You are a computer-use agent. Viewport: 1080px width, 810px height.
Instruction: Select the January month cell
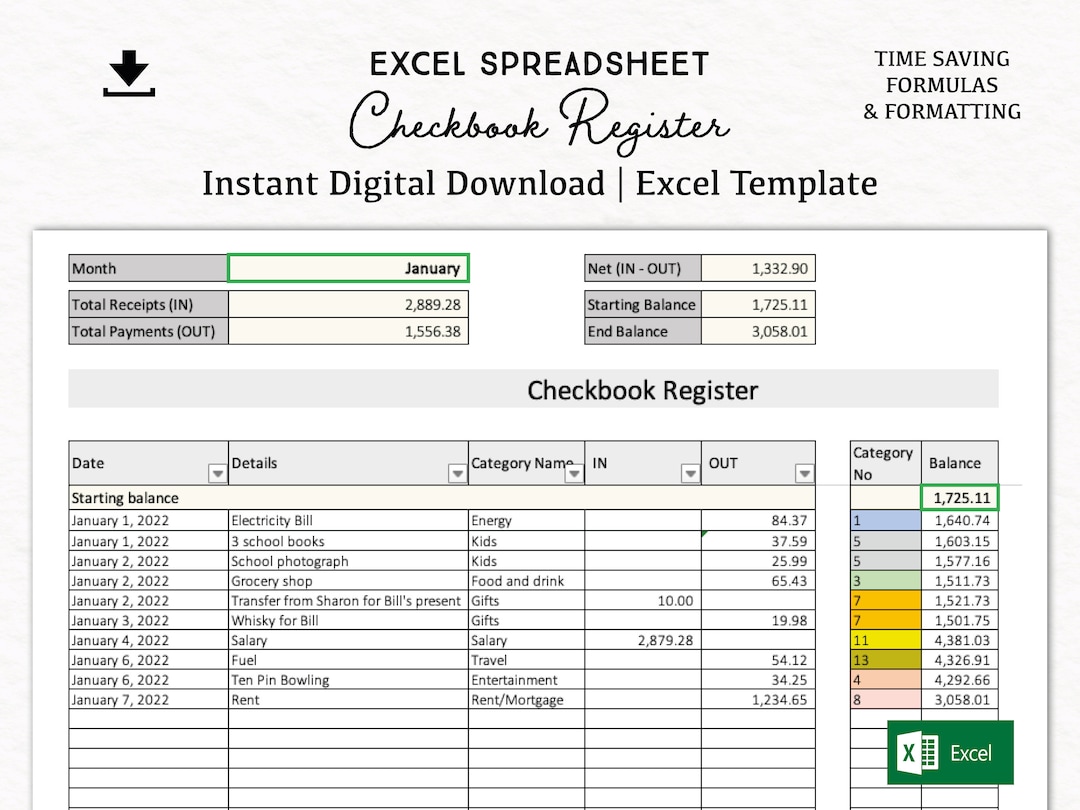tap(348, 268)
